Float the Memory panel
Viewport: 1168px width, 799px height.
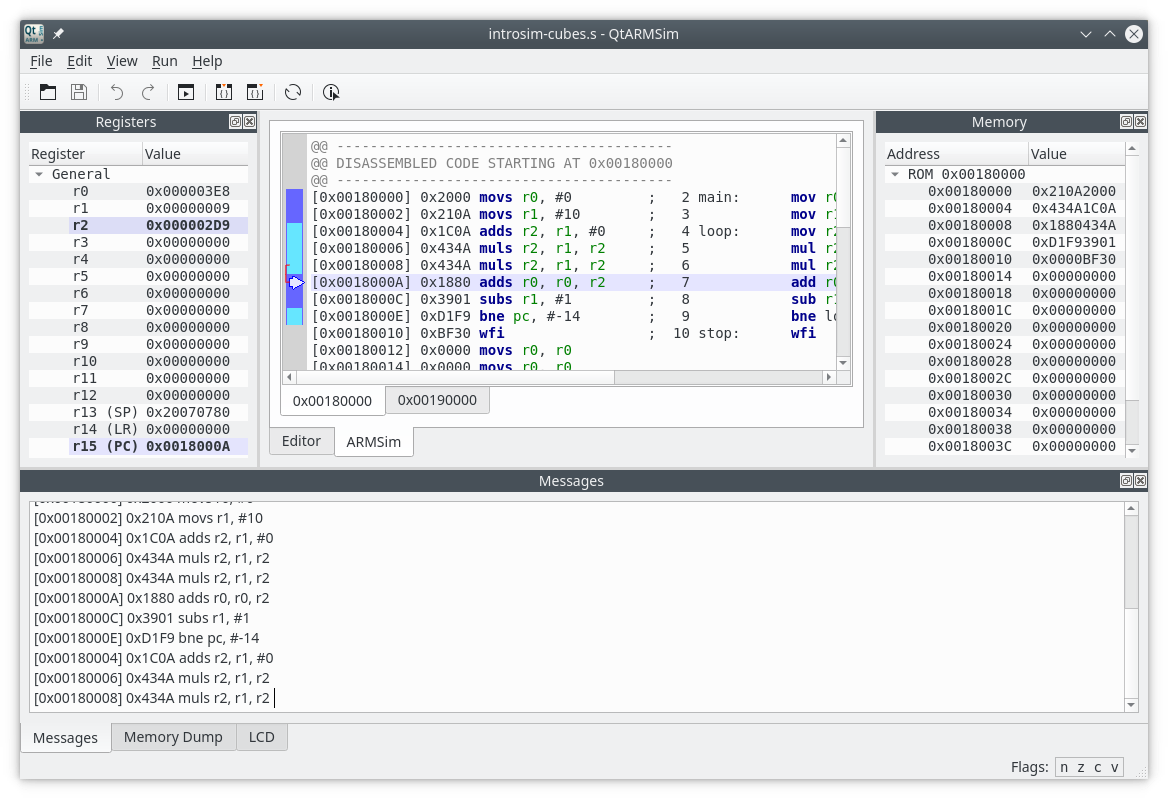(x=1126, y=121)
